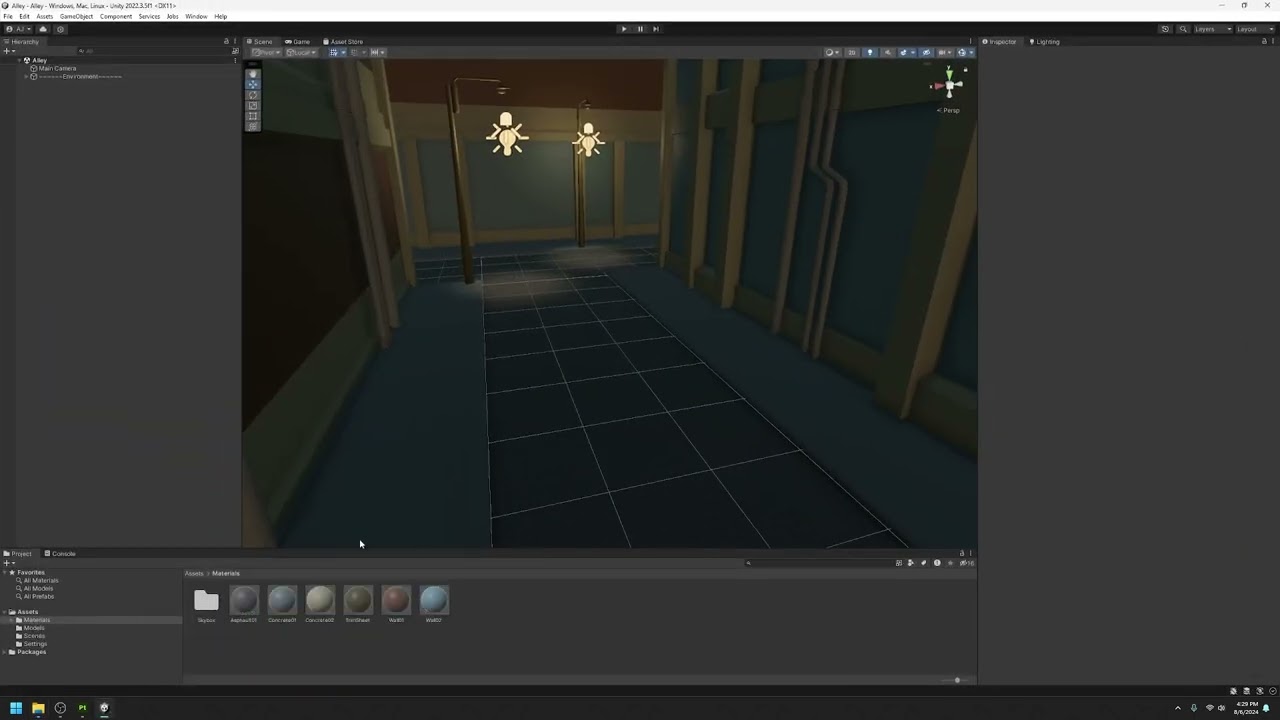The height and width of the screenshot is (720, 1280).
Task: Open the Window menu
Action: [196, 16]
